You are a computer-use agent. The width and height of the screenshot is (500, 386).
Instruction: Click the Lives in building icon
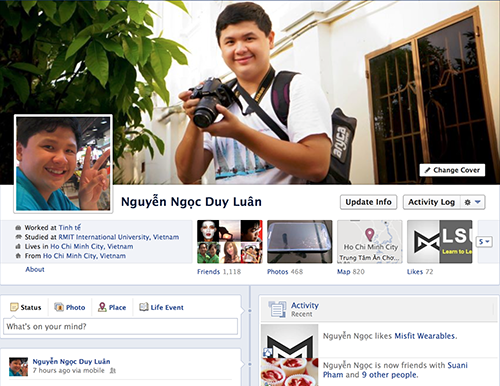pyautogui.click(x=18, y=247)
